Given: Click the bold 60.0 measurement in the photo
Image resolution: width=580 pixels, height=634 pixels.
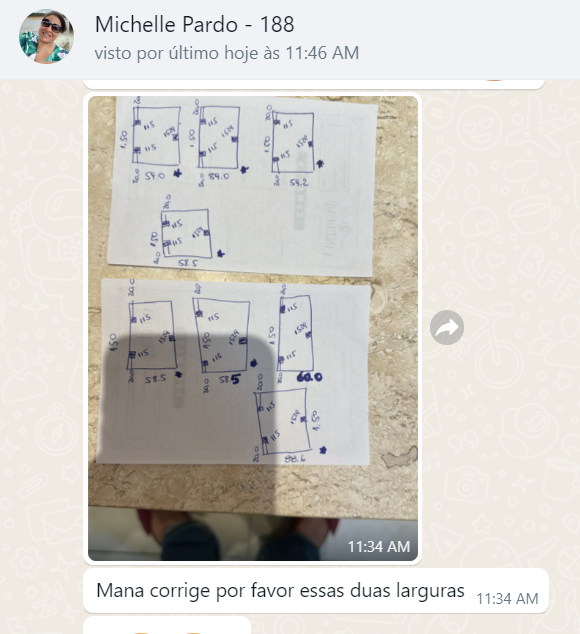Looking at the screenshot, I should 309,377.
